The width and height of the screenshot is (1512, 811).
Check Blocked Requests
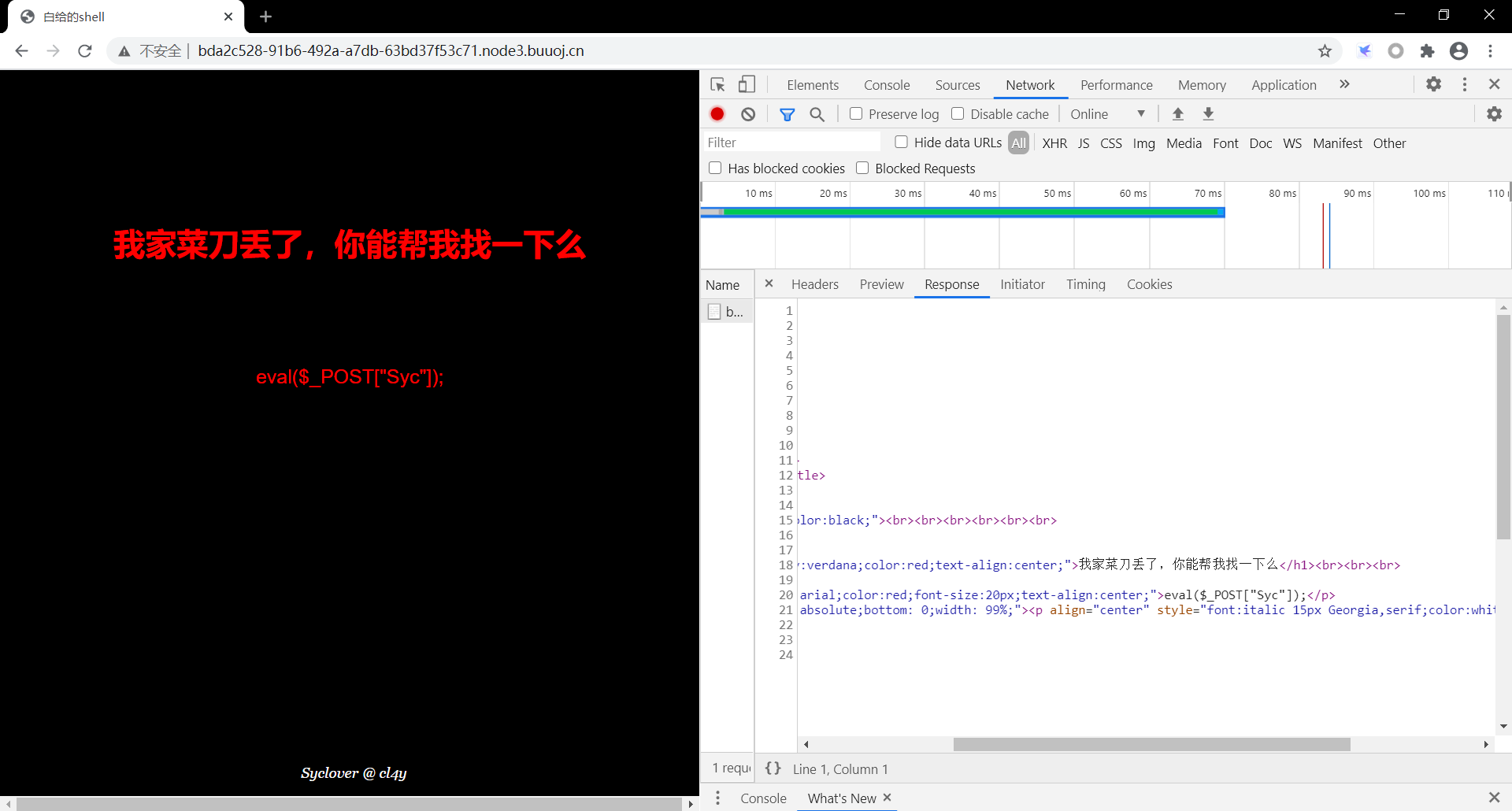pyautogui.click(x=862, y=168)
